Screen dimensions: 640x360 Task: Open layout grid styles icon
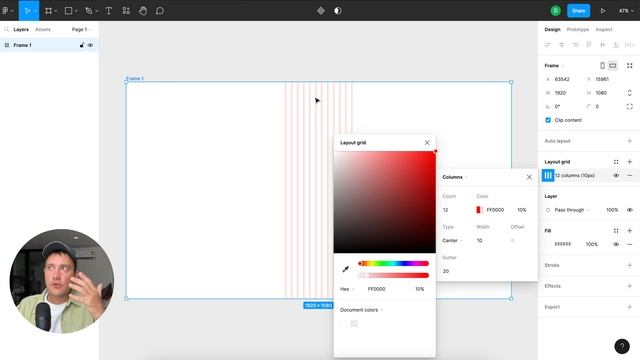(616, 162)
